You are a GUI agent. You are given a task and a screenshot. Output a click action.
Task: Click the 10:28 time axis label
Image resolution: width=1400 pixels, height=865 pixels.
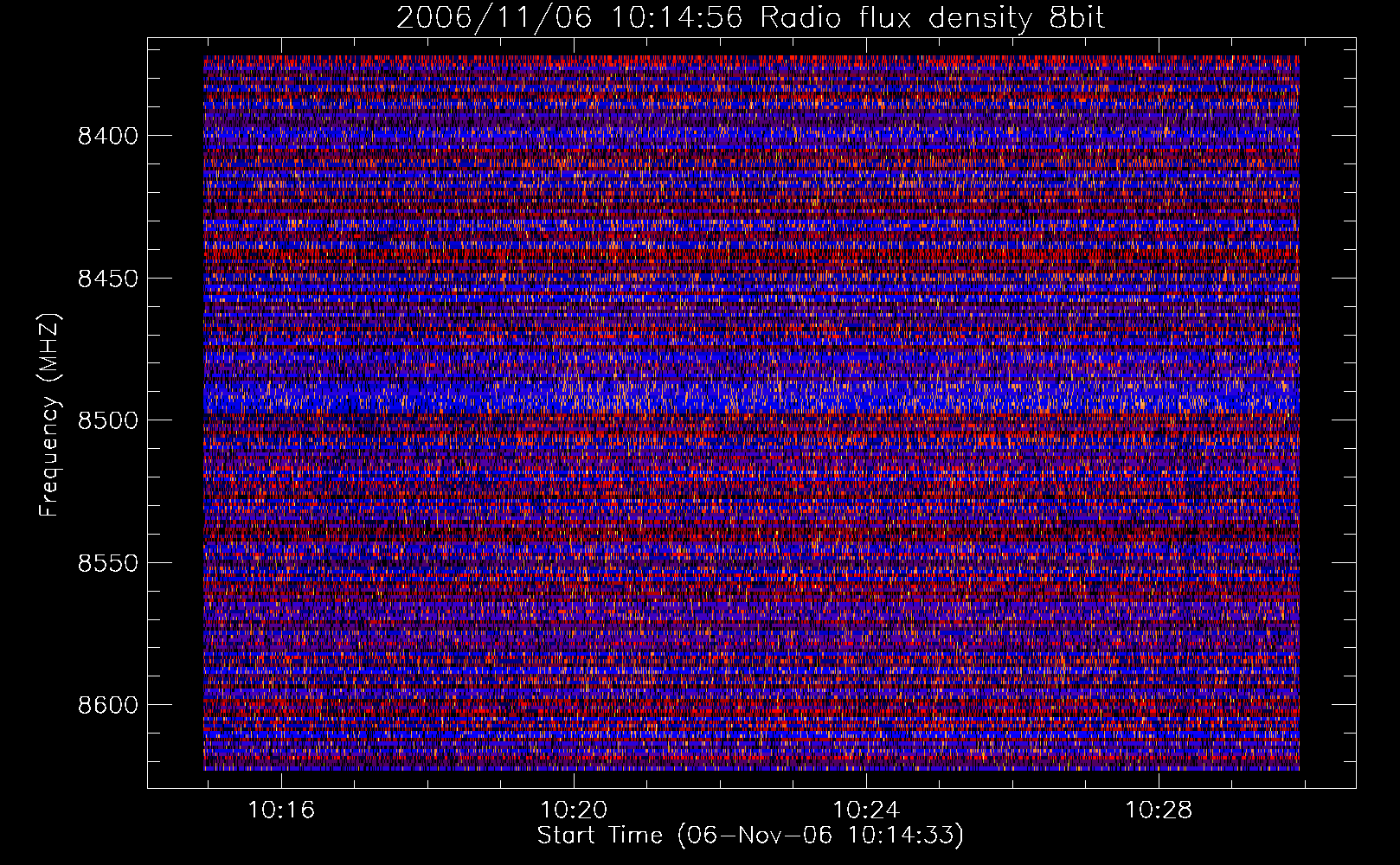click(x=1159, y=810)
